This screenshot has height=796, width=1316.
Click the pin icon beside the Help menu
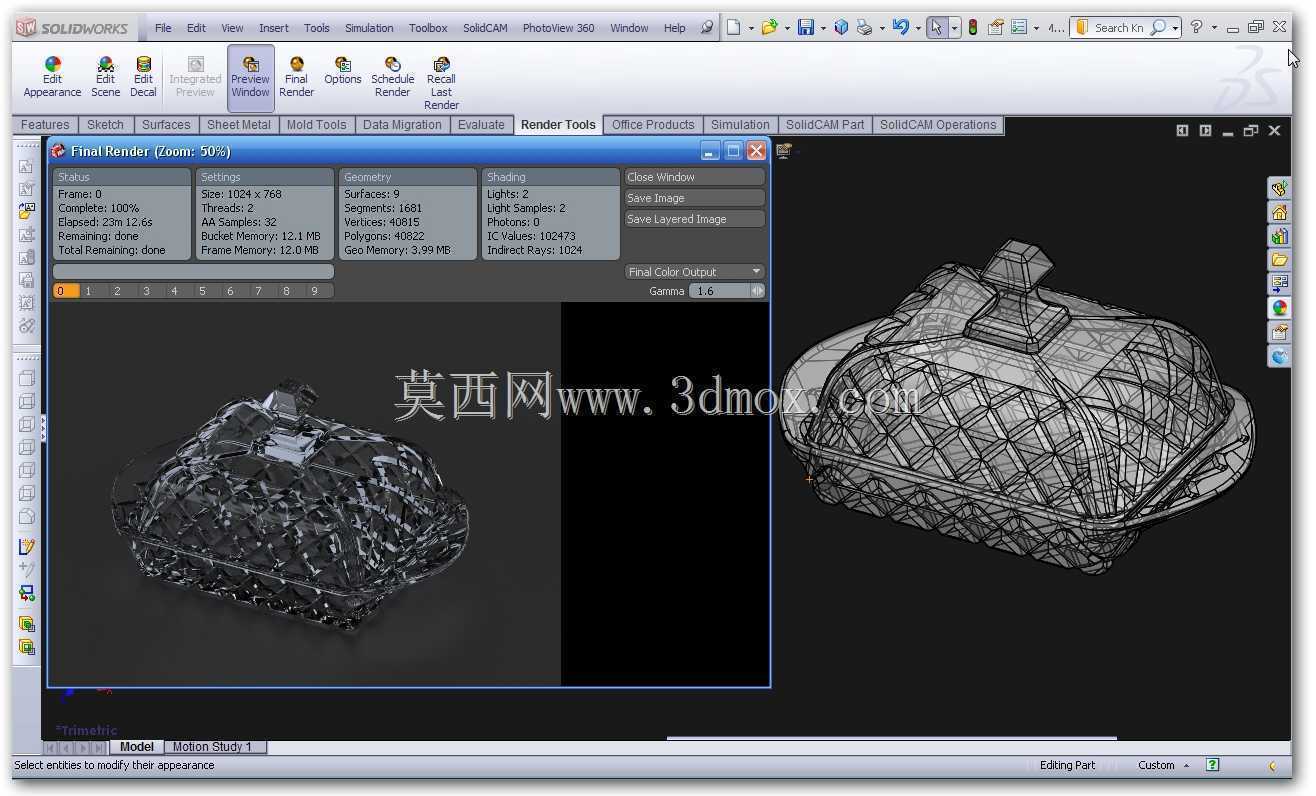tap(707, 28)
